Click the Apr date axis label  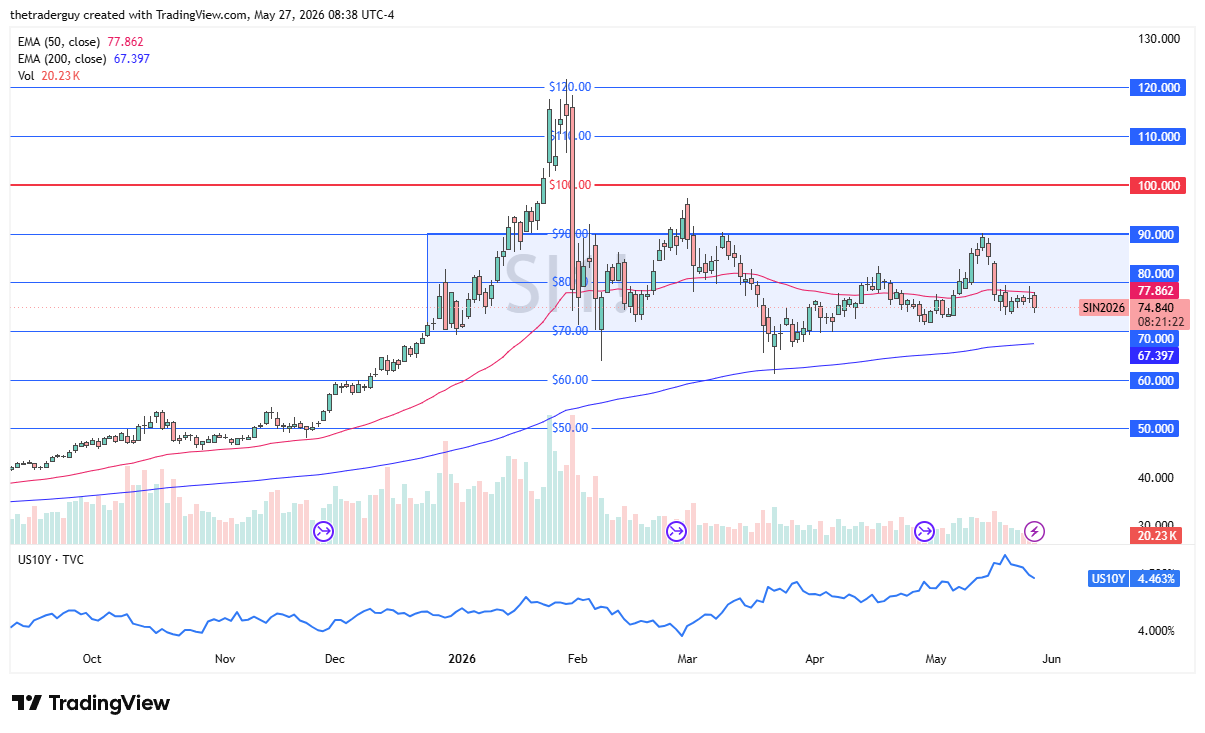coord(815,659)
